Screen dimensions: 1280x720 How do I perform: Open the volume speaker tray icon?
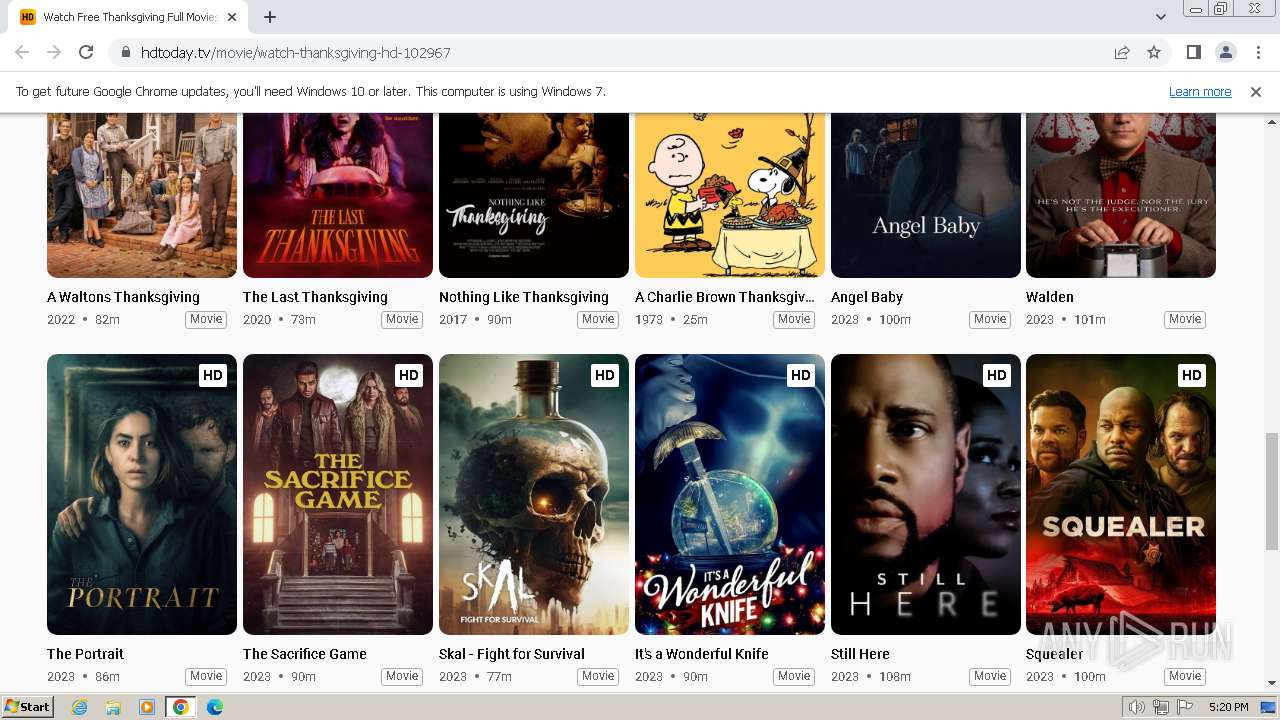(1137, 707)
